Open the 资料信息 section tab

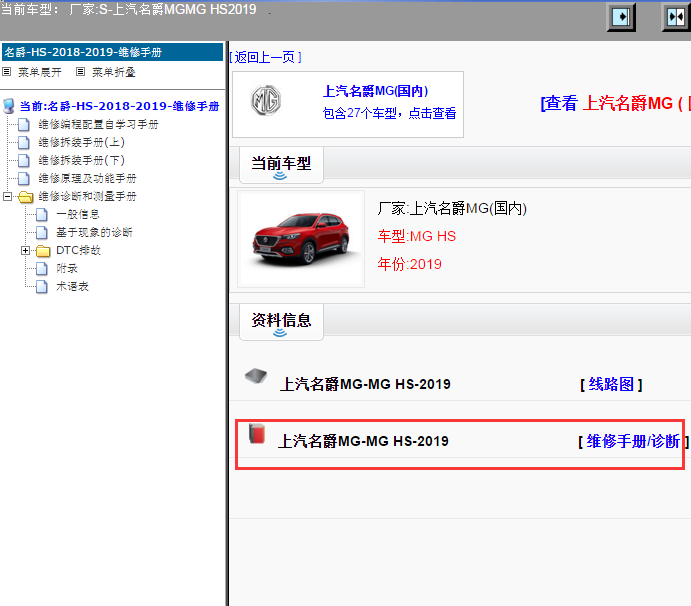tap(281, 322)
